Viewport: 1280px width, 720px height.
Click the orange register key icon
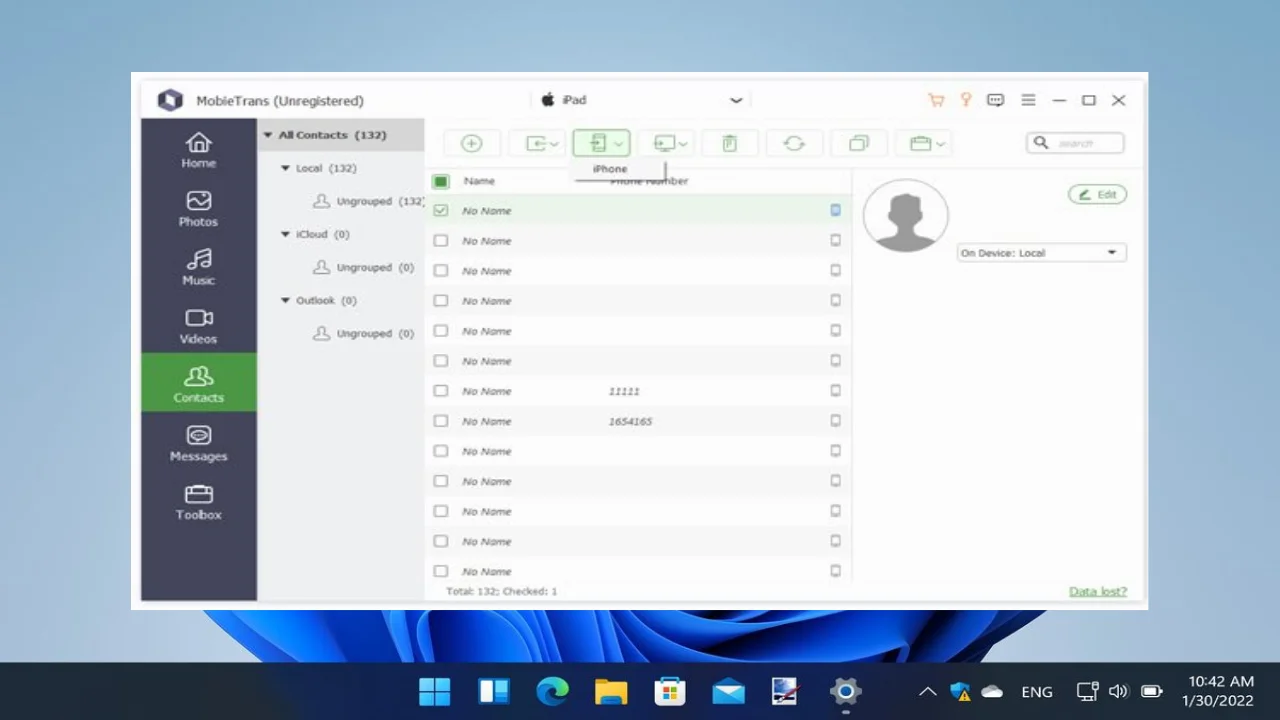coord(966,100)
